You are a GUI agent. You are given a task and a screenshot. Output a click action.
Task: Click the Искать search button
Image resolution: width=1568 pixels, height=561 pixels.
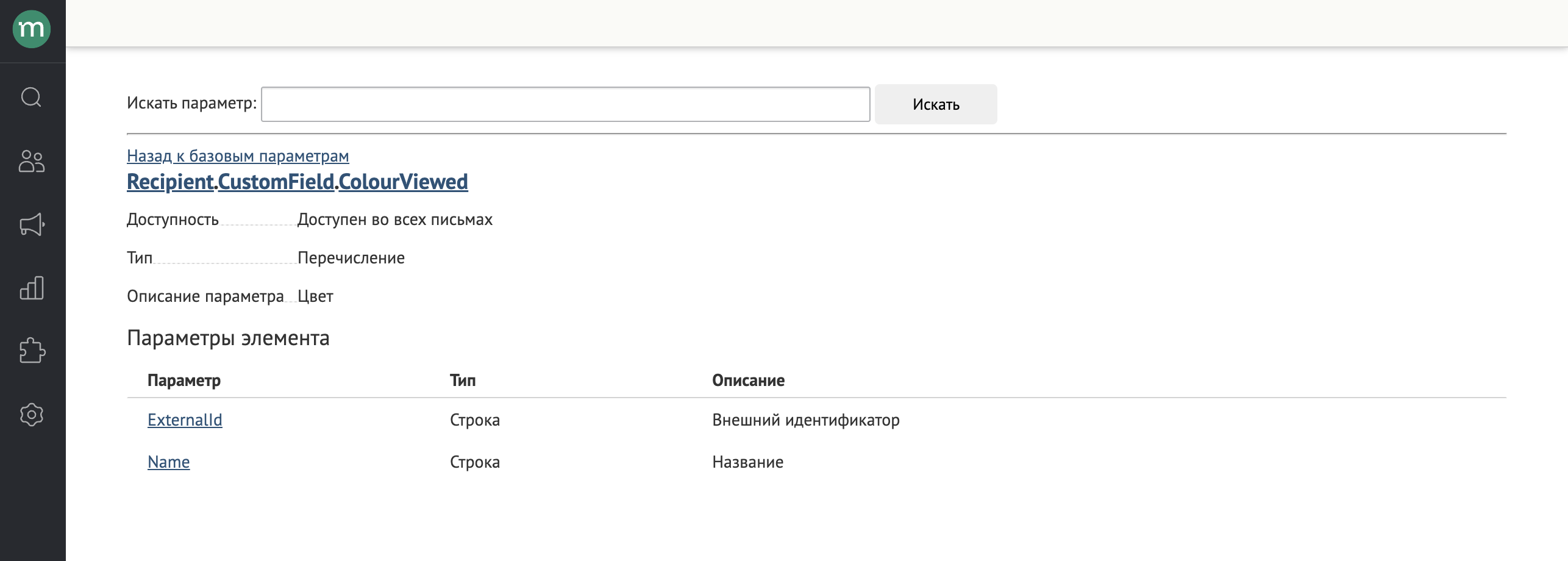pyautogui.click(x=936, y=104)
